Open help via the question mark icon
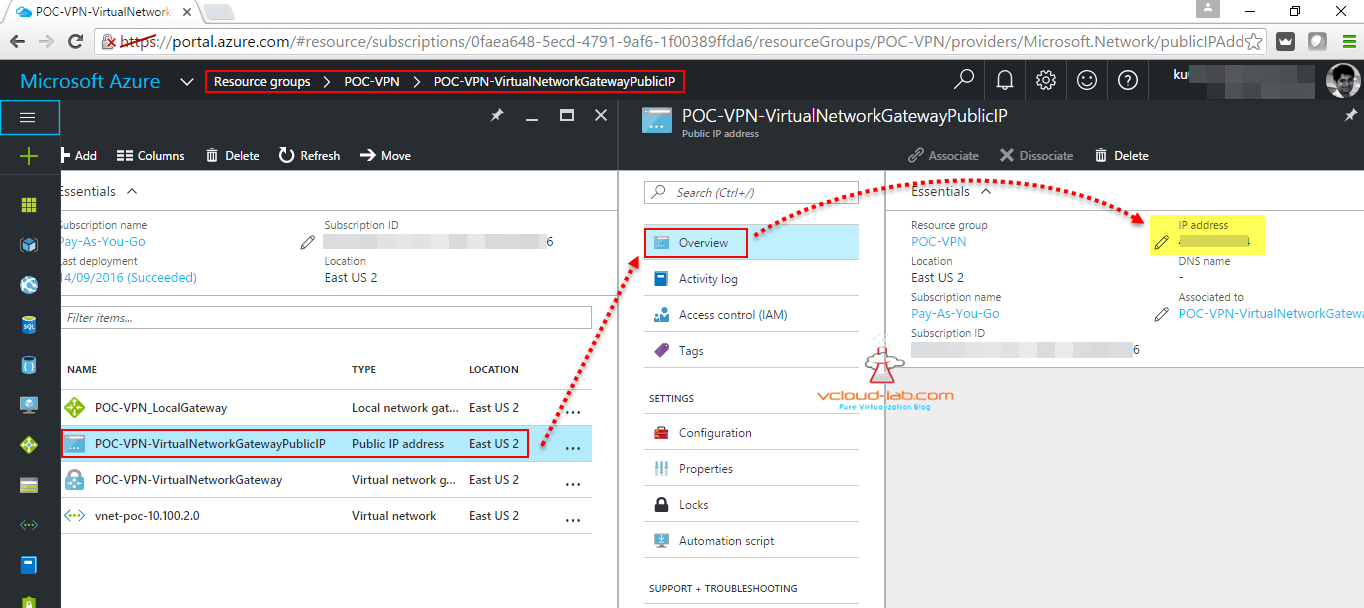The image size is (1364, 608). 1128,80
